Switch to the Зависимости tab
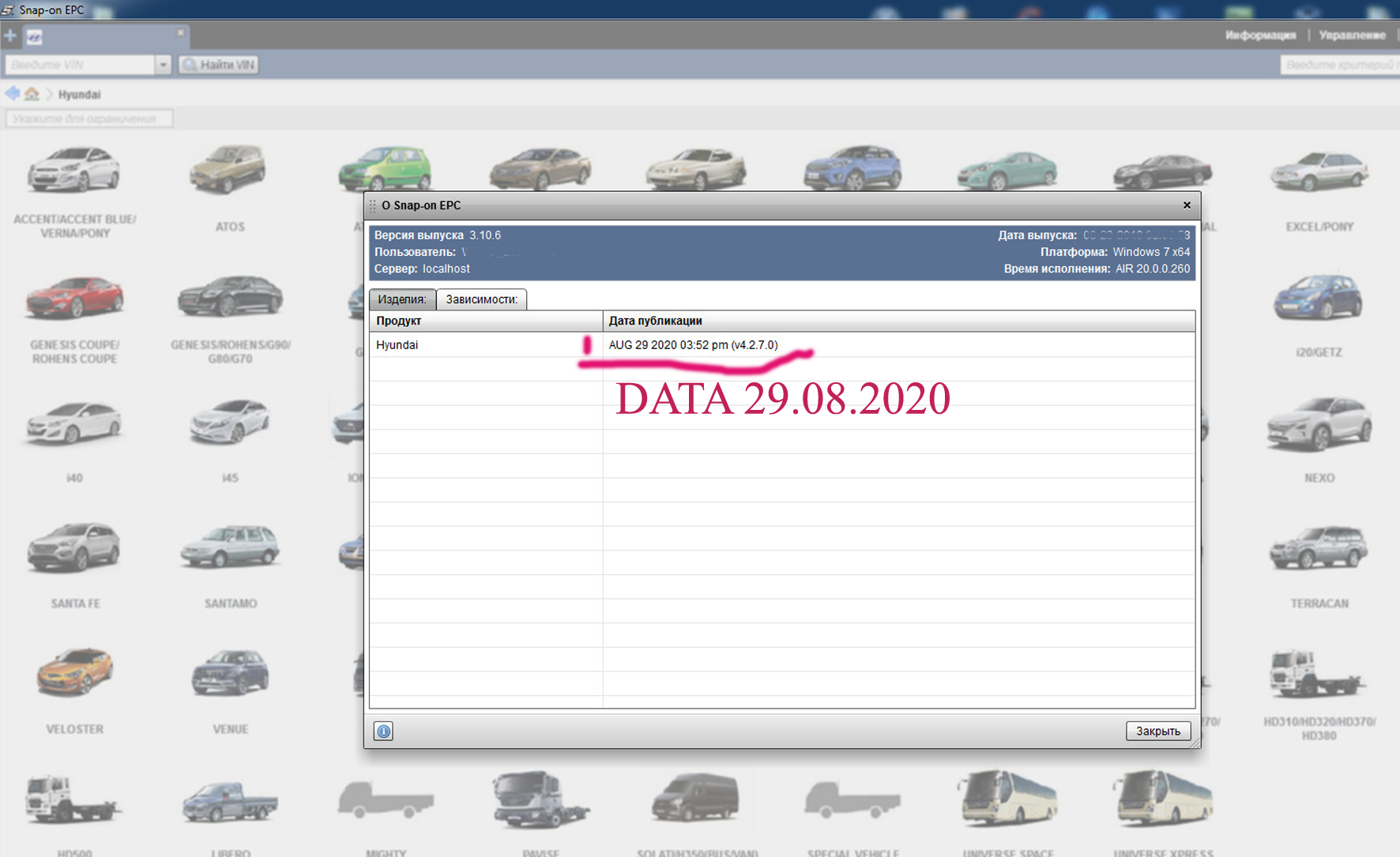 point(481,299)
